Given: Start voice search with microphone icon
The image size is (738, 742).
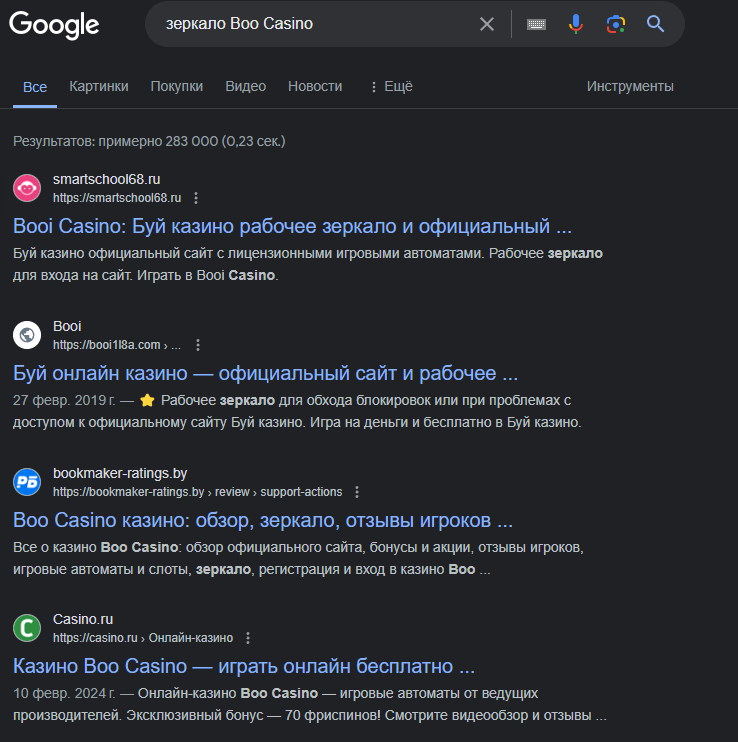Looking at the screenshot, I should point(576,24).
